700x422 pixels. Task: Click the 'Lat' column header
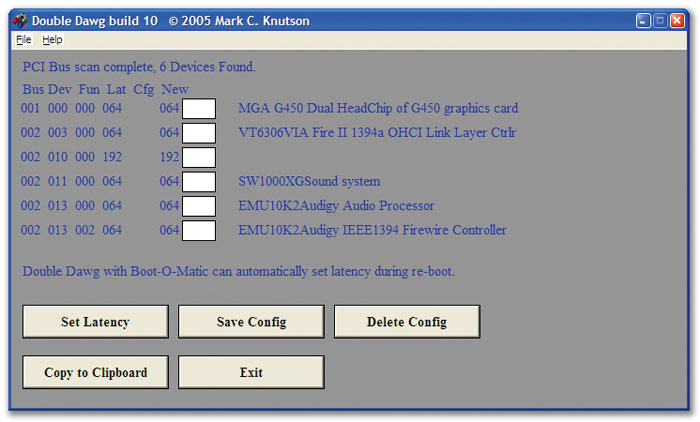pos(116,89)
